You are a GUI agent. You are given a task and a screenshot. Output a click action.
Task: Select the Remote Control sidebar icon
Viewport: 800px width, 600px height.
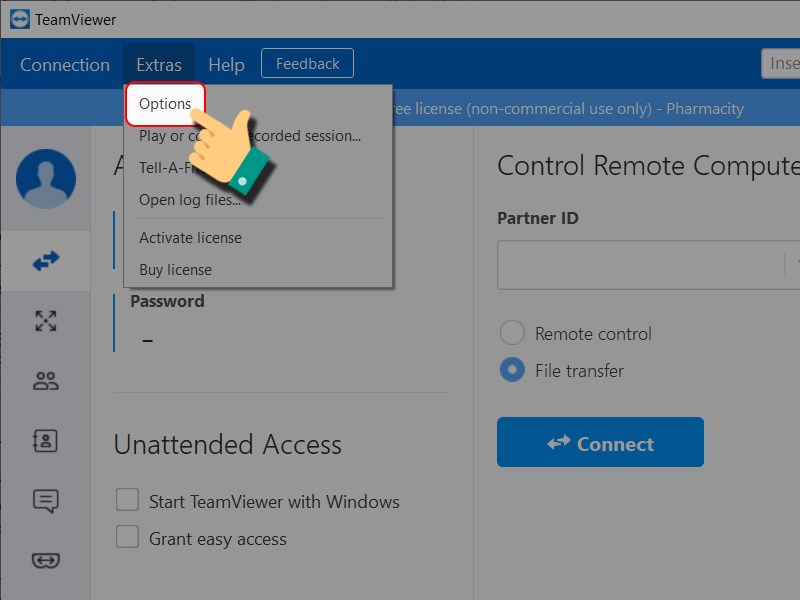click(46, 261)
